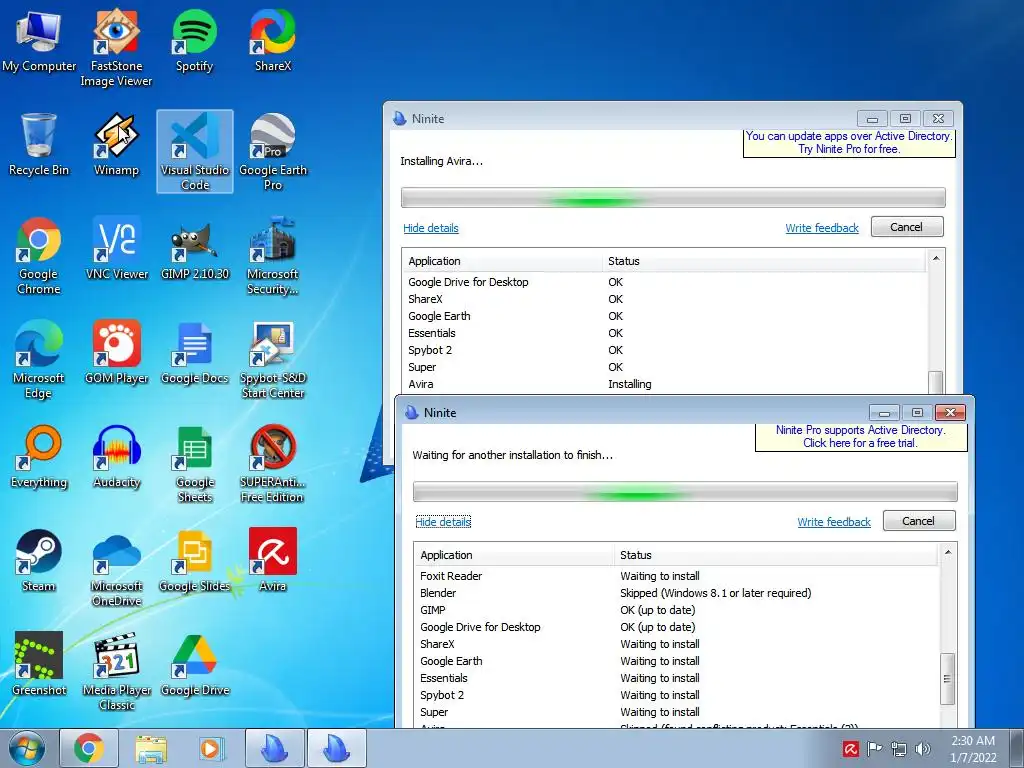Click Cancel in the back Ninite window
Viewport: 1024px width, 768px height.
906,227
